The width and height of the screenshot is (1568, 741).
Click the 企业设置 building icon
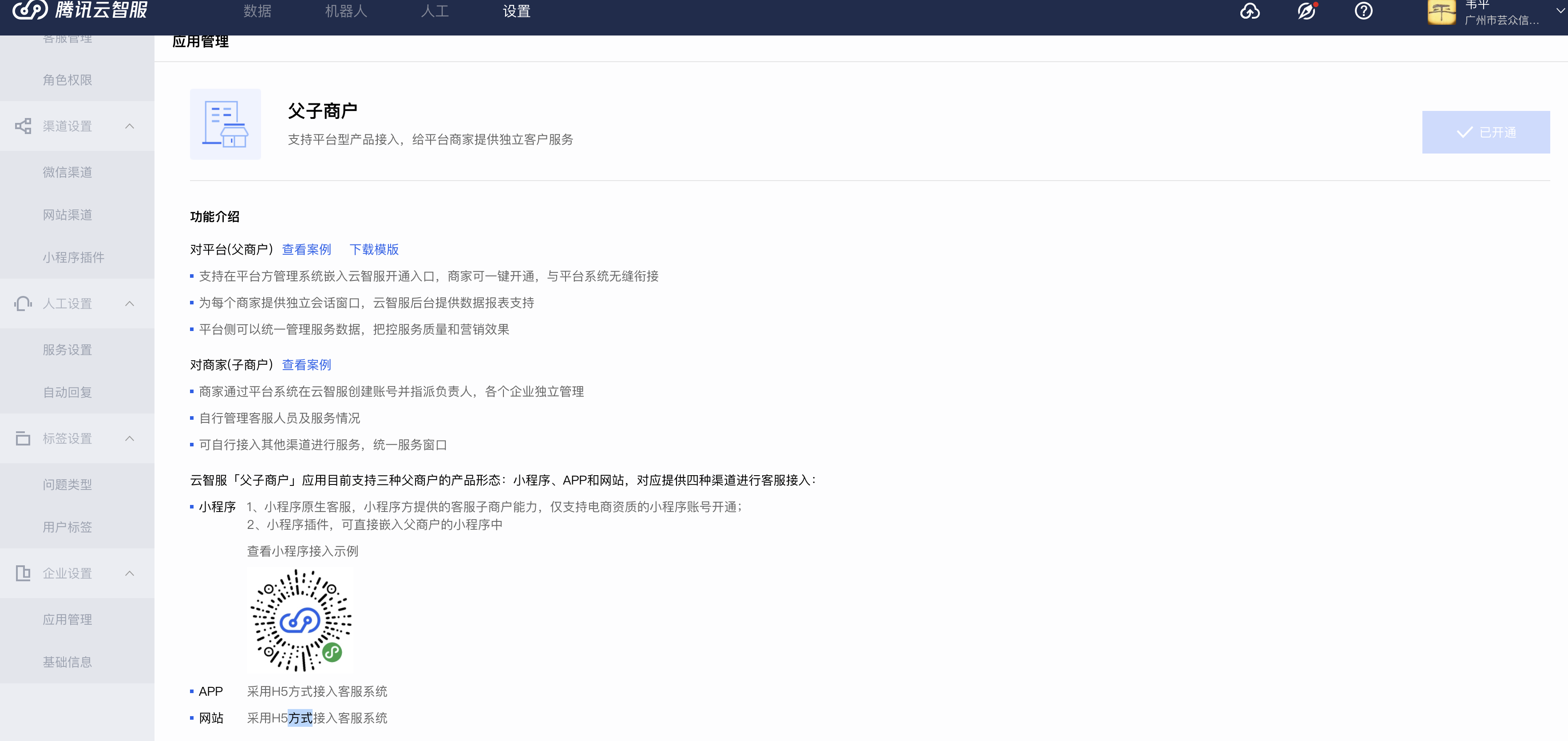point(23,573)
